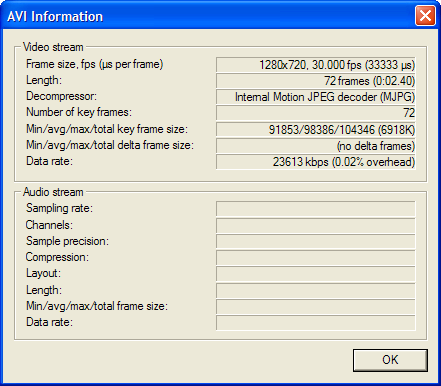Viewport: 441px width, 386px height.
Task: Click the empty audio frame size field
Action: coord(316,306)
